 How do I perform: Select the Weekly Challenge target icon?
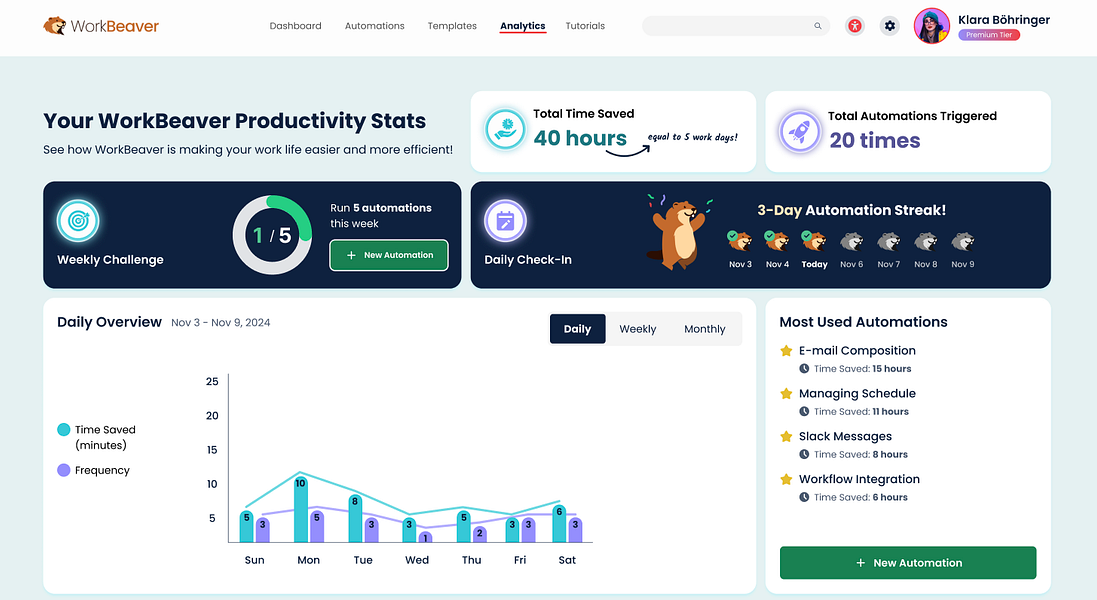[x=78, y=221]
